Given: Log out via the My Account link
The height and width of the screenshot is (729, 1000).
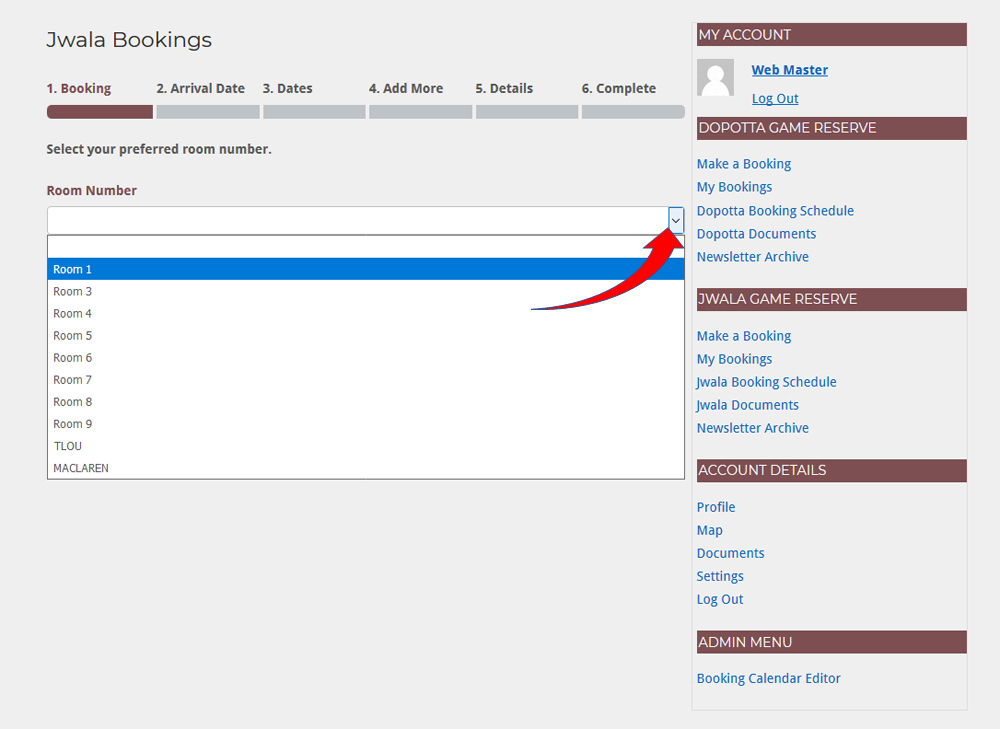Looking at the screenshot, I should tap(775, 98).
